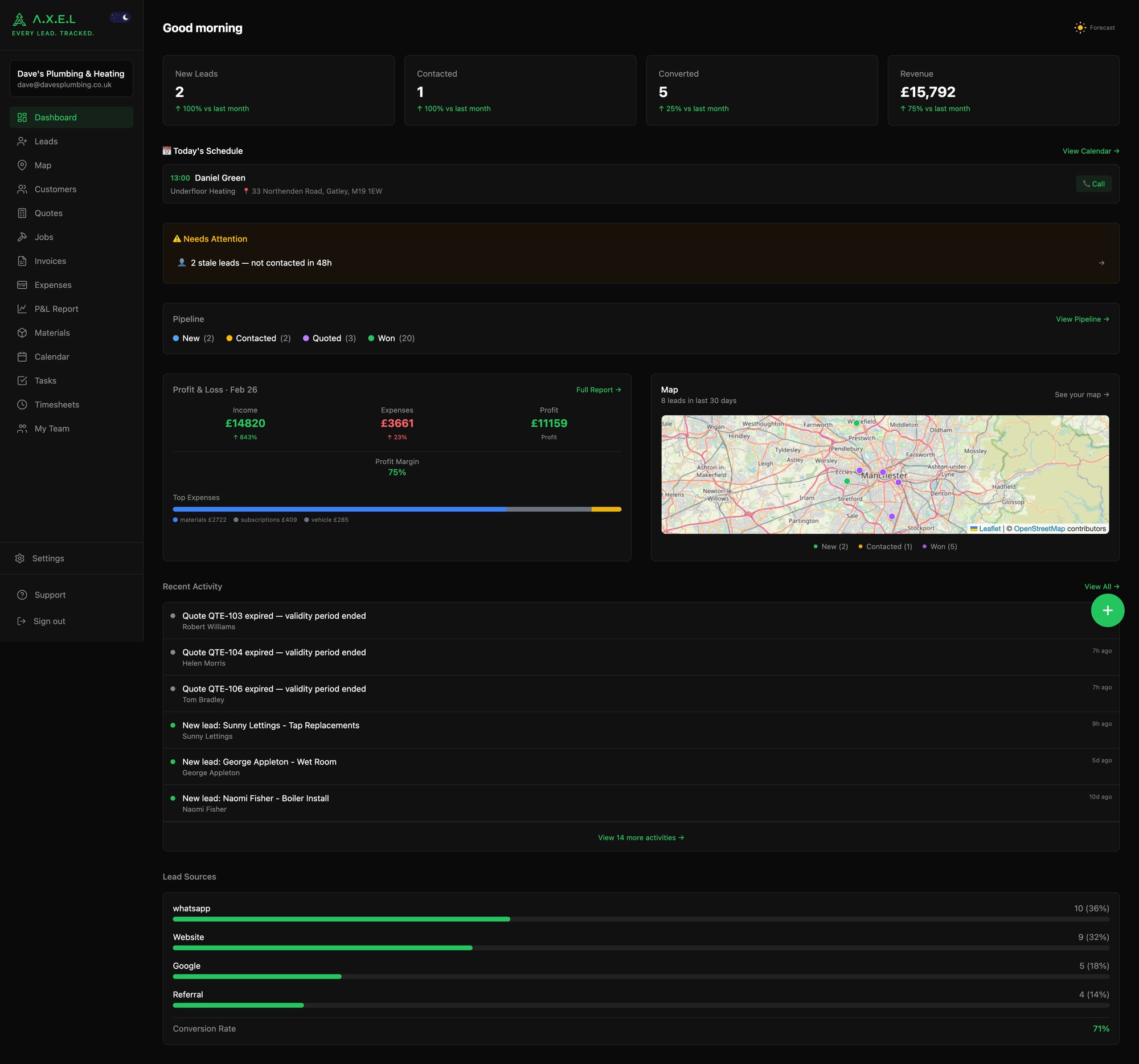Call Daniel Green using the Call button
This screenshot has height=1064, width=1139.
[1093, 183]
